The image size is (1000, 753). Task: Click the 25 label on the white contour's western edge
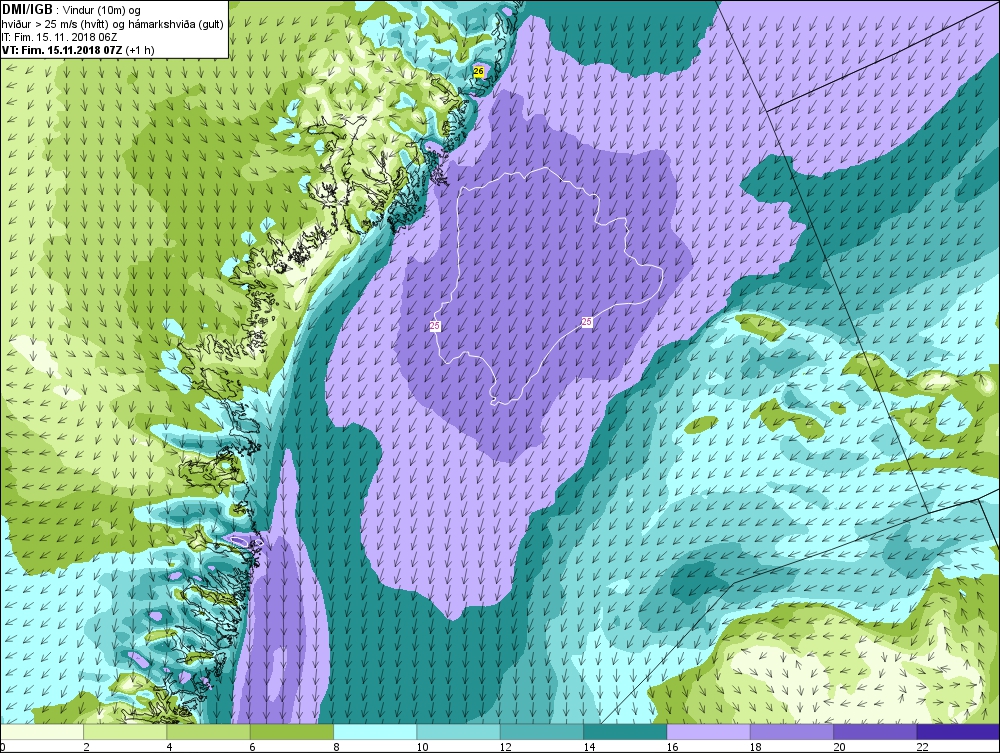tap(435, 326)
